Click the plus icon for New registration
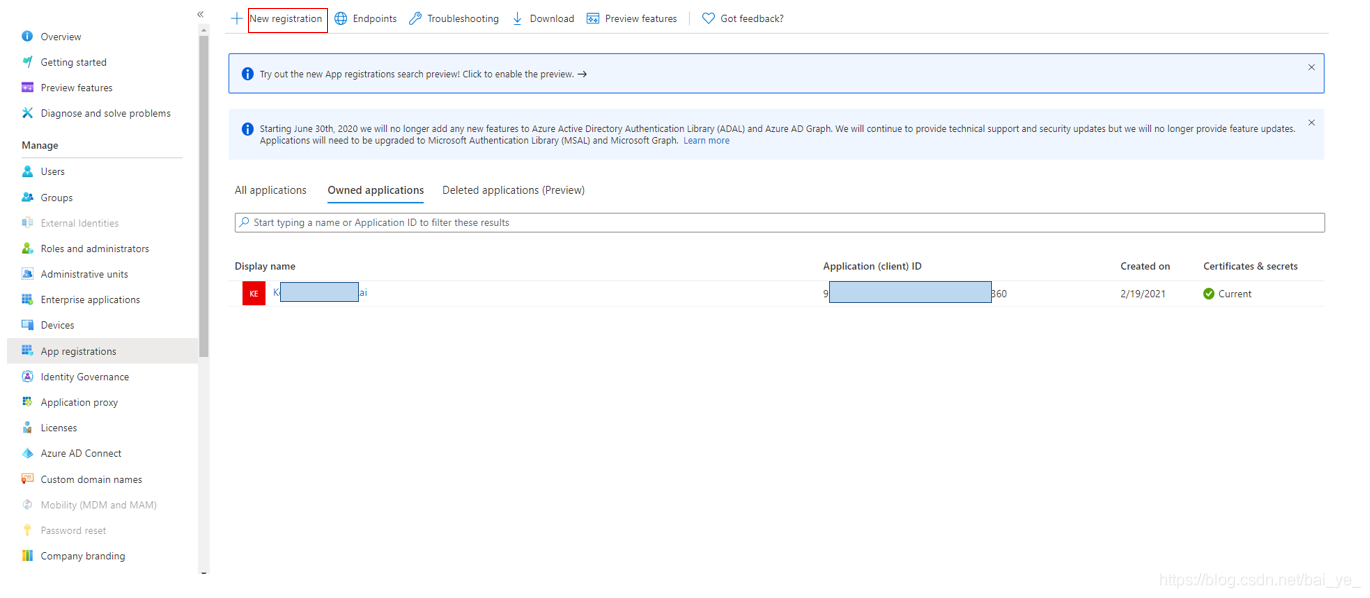This screenshot has height=598, width=1370. tap(237, 18)
